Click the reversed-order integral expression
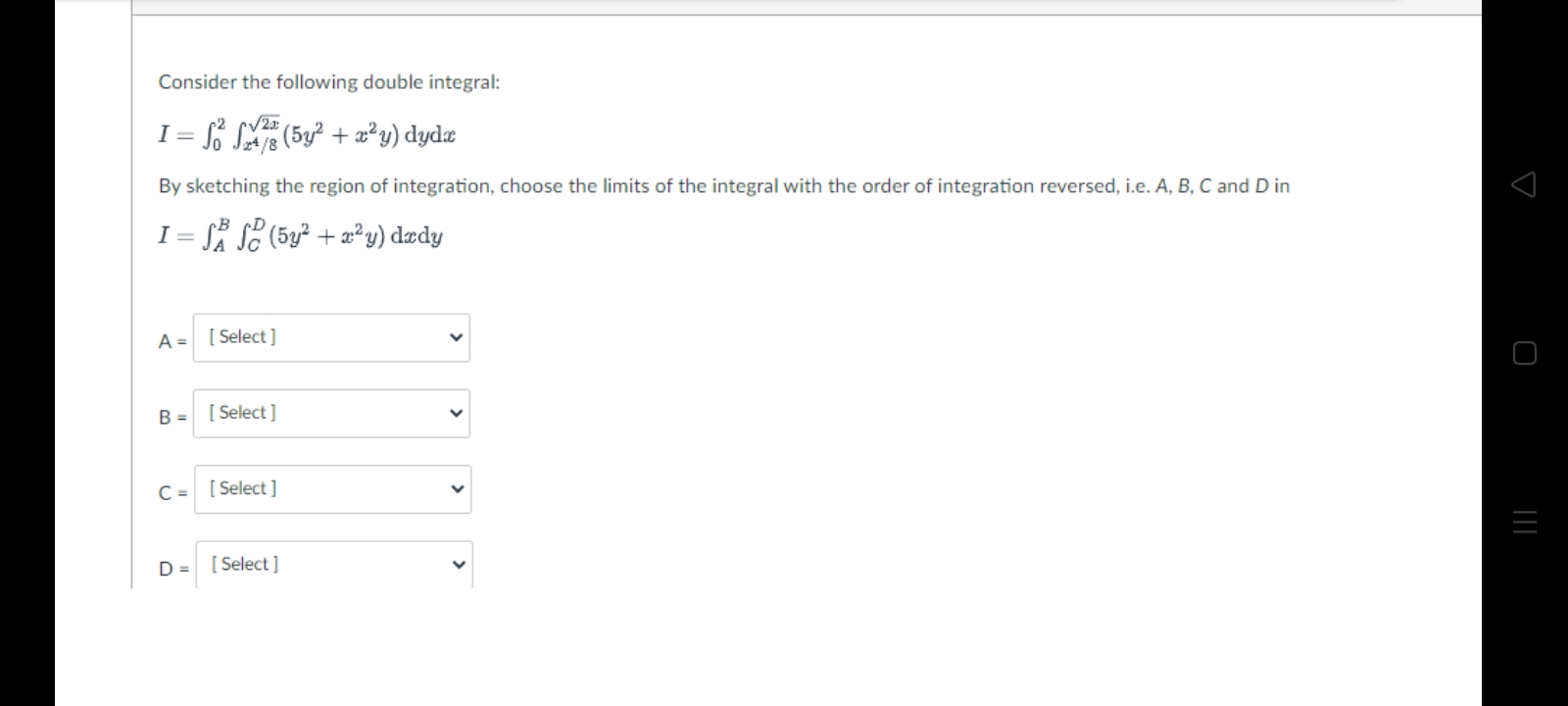Viewport: 1568px width, 706px height. pyautogui.click(x=299, y=234)
